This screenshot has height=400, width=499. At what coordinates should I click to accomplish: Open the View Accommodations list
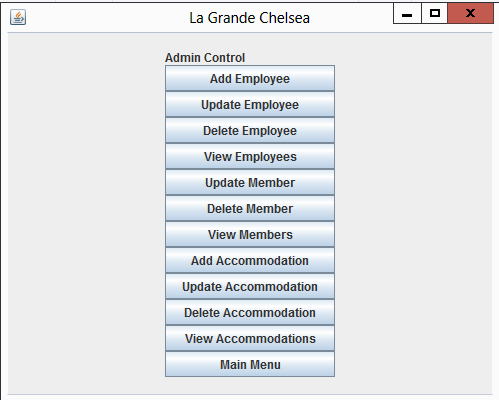[x=250, y=338]
